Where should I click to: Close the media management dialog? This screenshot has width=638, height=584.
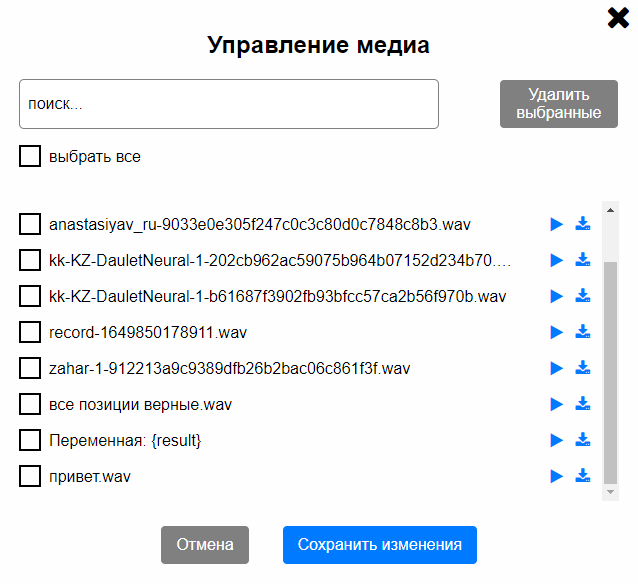pyautogui.click(x=618, y=17)
